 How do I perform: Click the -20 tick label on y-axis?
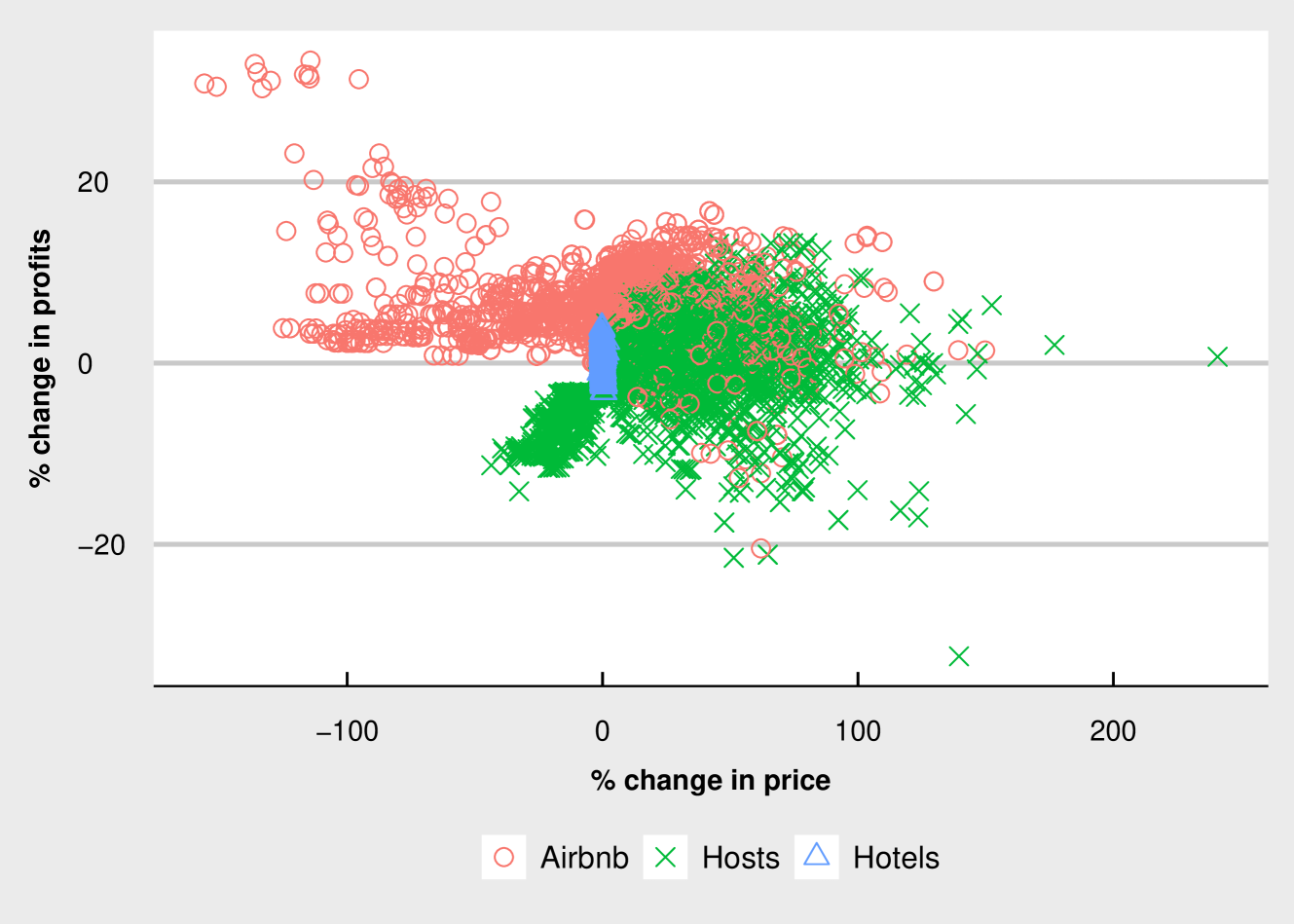pyautogui.click(x=102, y=545)
